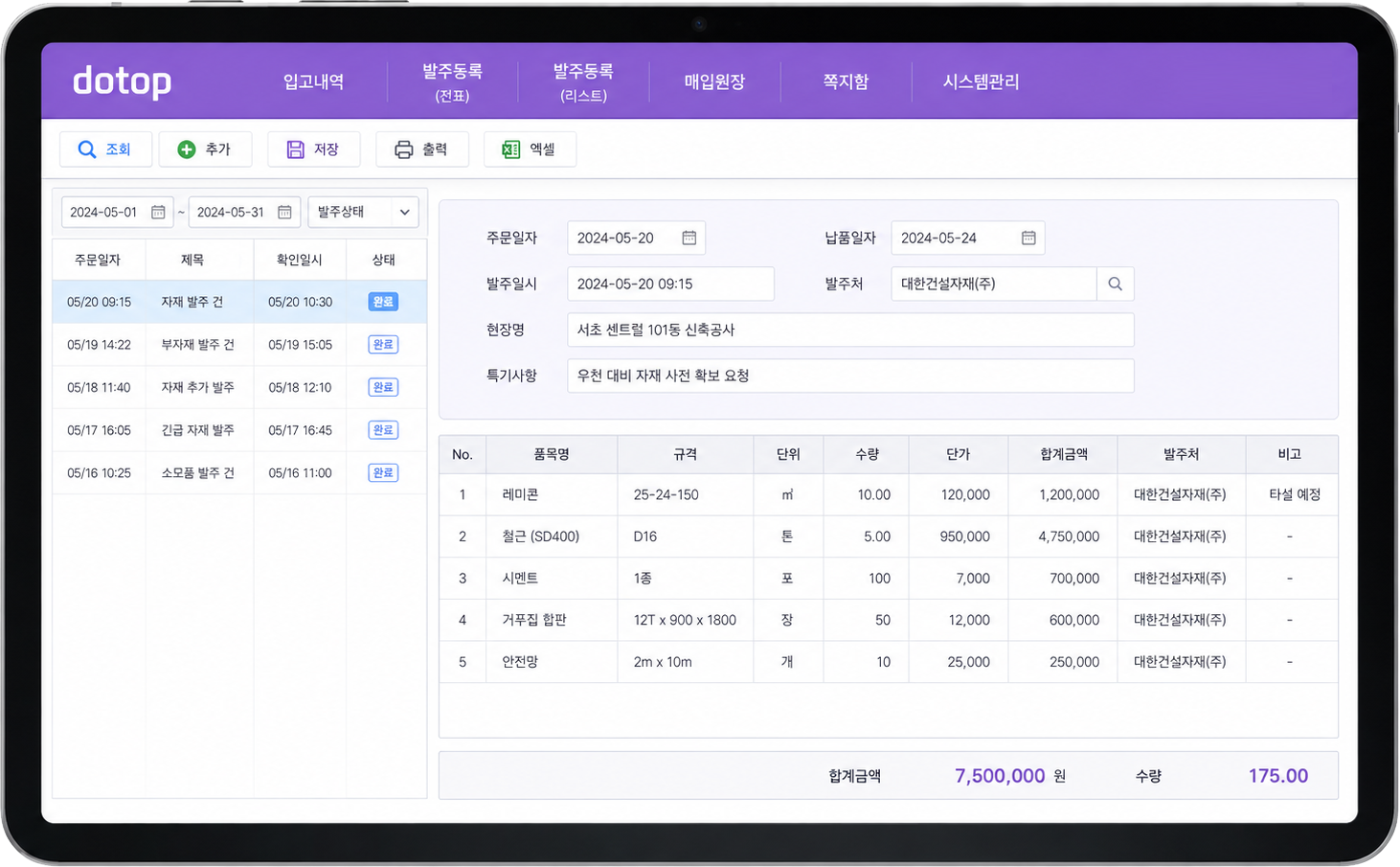Image resolution: width=1400 pixels, height=867 pixels.
Task: Expand the 발주상태 dropdown
Action: 363,212
